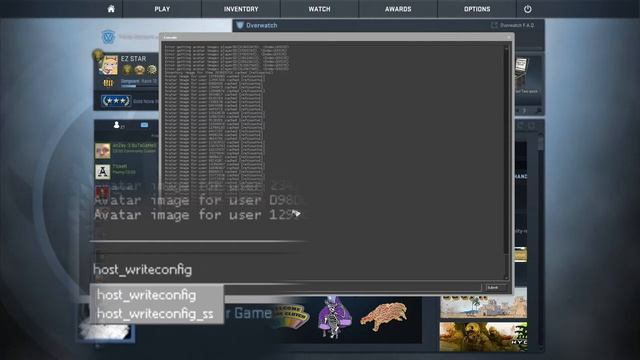Screen dimensions: 640x360
Task: Click the power quit icon
Action: point(528,9)
